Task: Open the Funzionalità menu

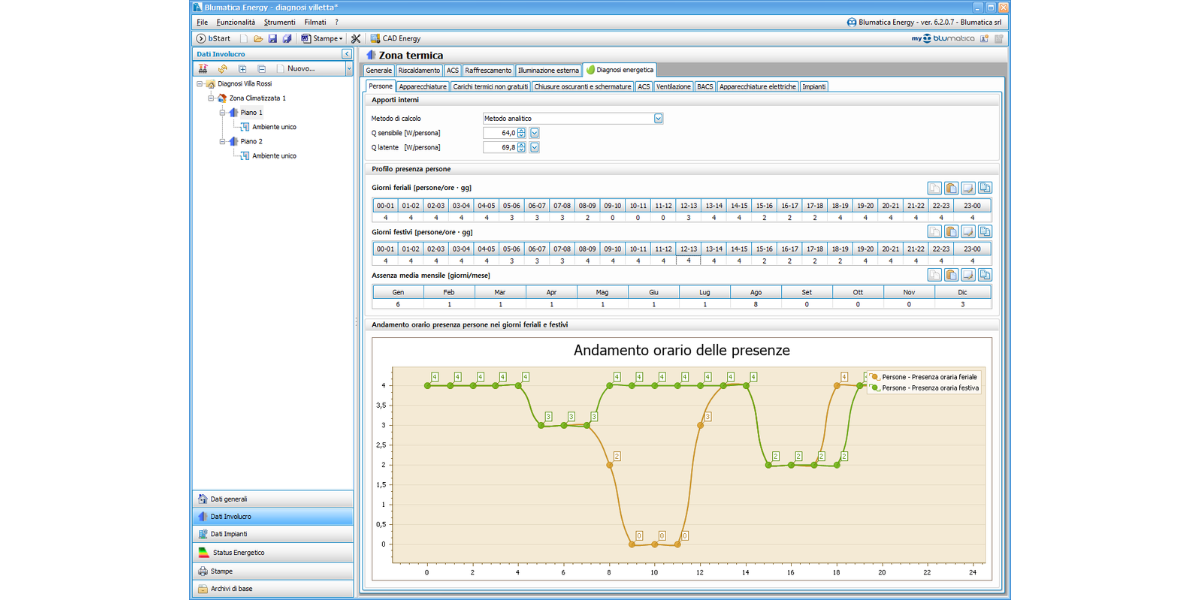Action: pos(235,21)
